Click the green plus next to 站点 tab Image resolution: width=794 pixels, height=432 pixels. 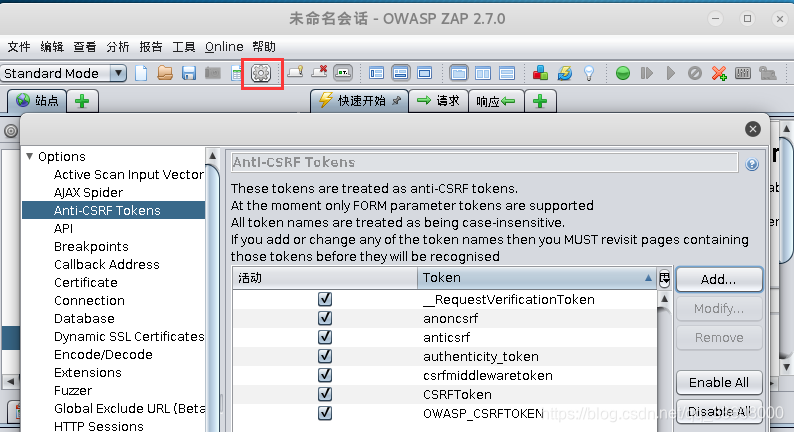[x=82, y=101]
